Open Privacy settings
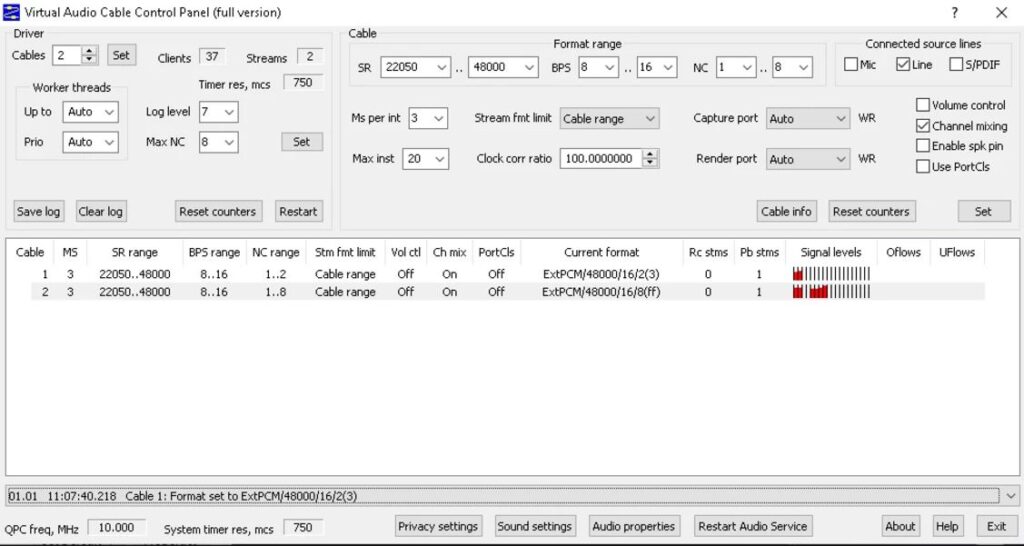The image size is (1024, 546). [438, 526]
